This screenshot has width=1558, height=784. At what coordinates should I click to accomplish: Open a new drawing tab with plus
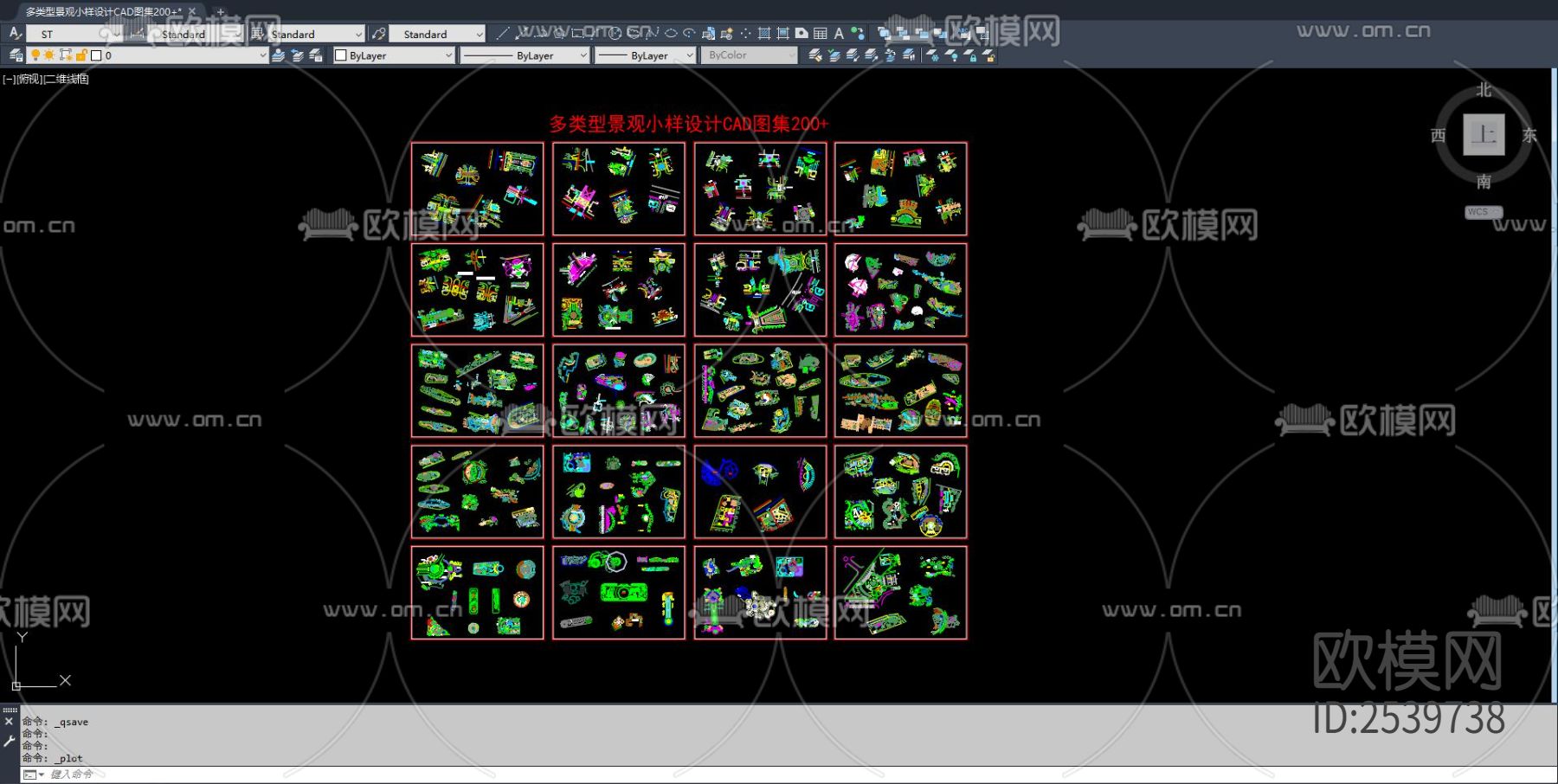220,11
